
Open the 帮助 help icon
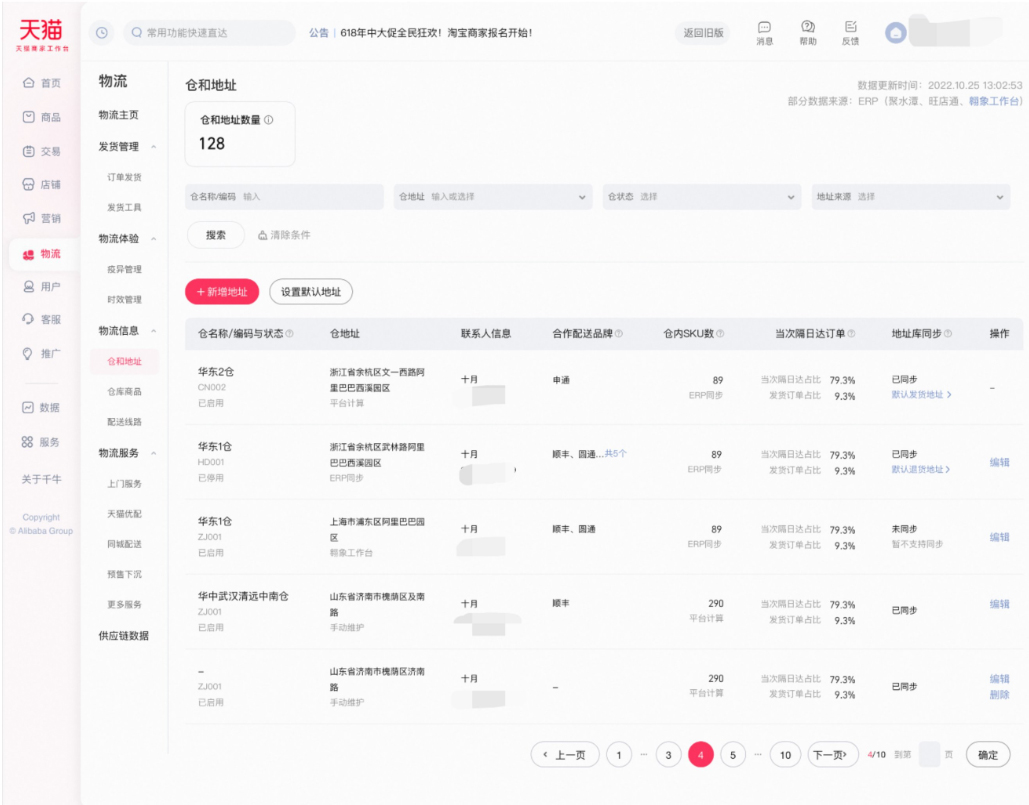808,27
